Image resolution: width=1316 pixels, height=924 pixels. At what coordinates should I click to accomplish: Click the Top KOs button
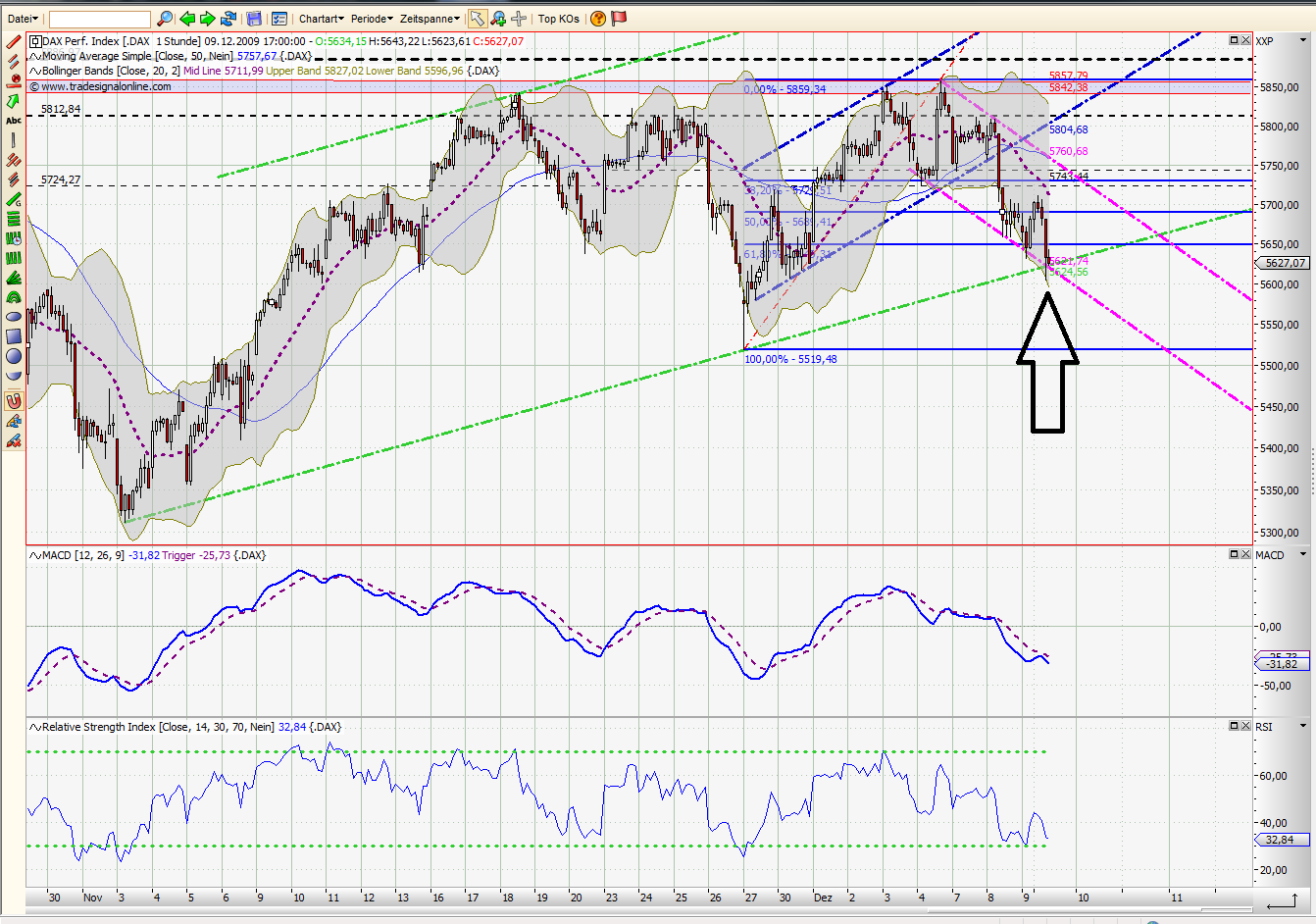(x=558, y=18)
